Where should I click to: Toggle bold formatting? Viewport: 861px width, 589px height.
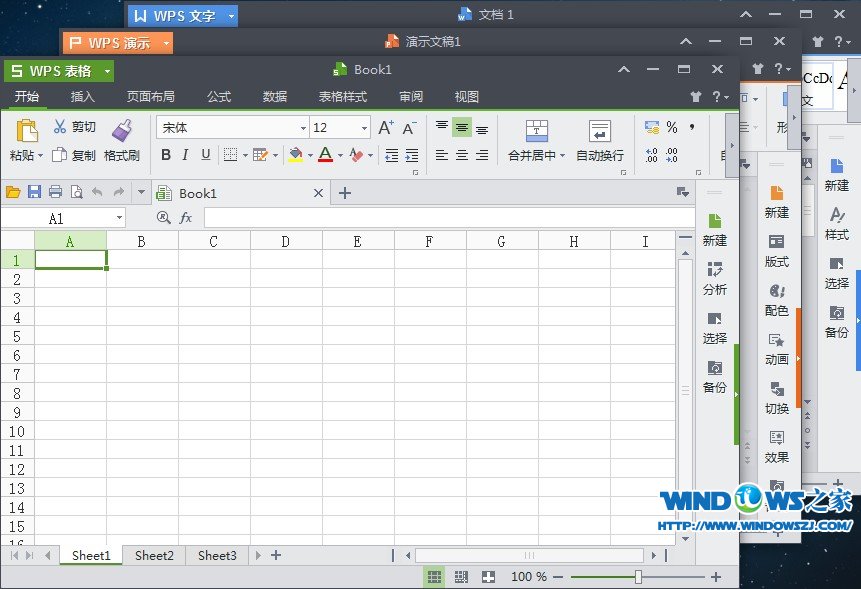[x=166, y=155]
